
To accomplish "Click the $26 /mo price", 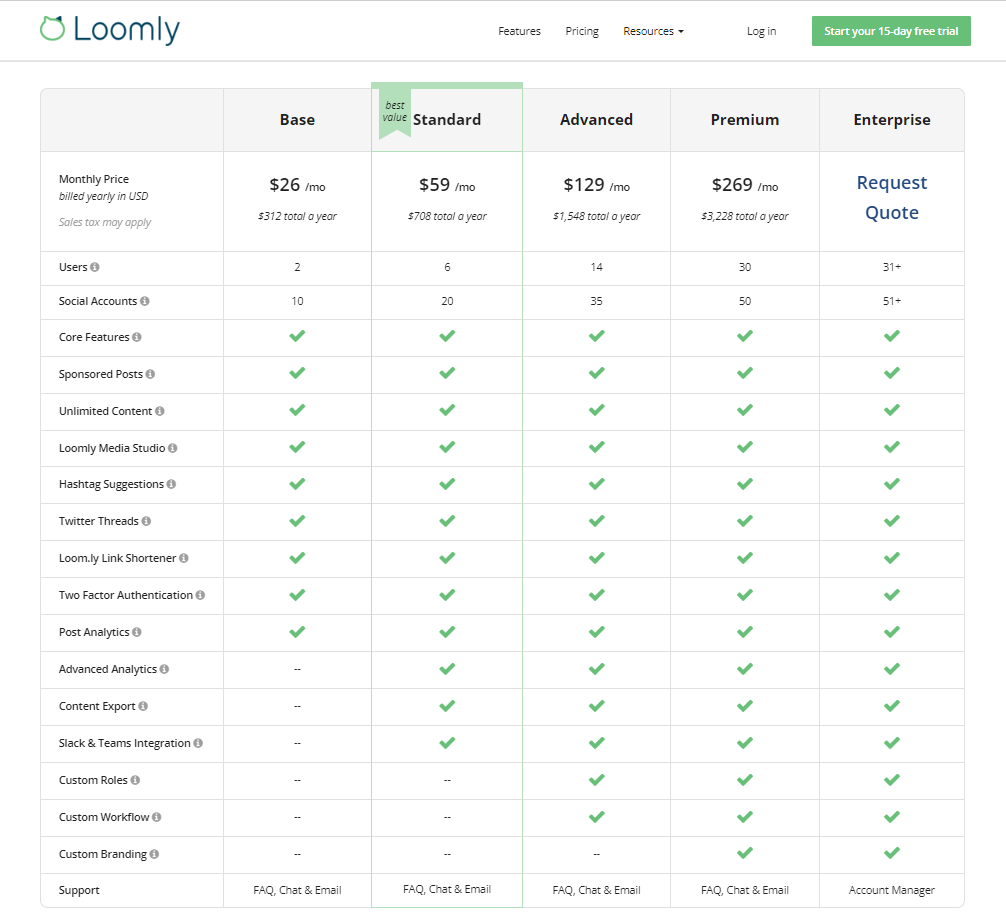I will [297, 185].
